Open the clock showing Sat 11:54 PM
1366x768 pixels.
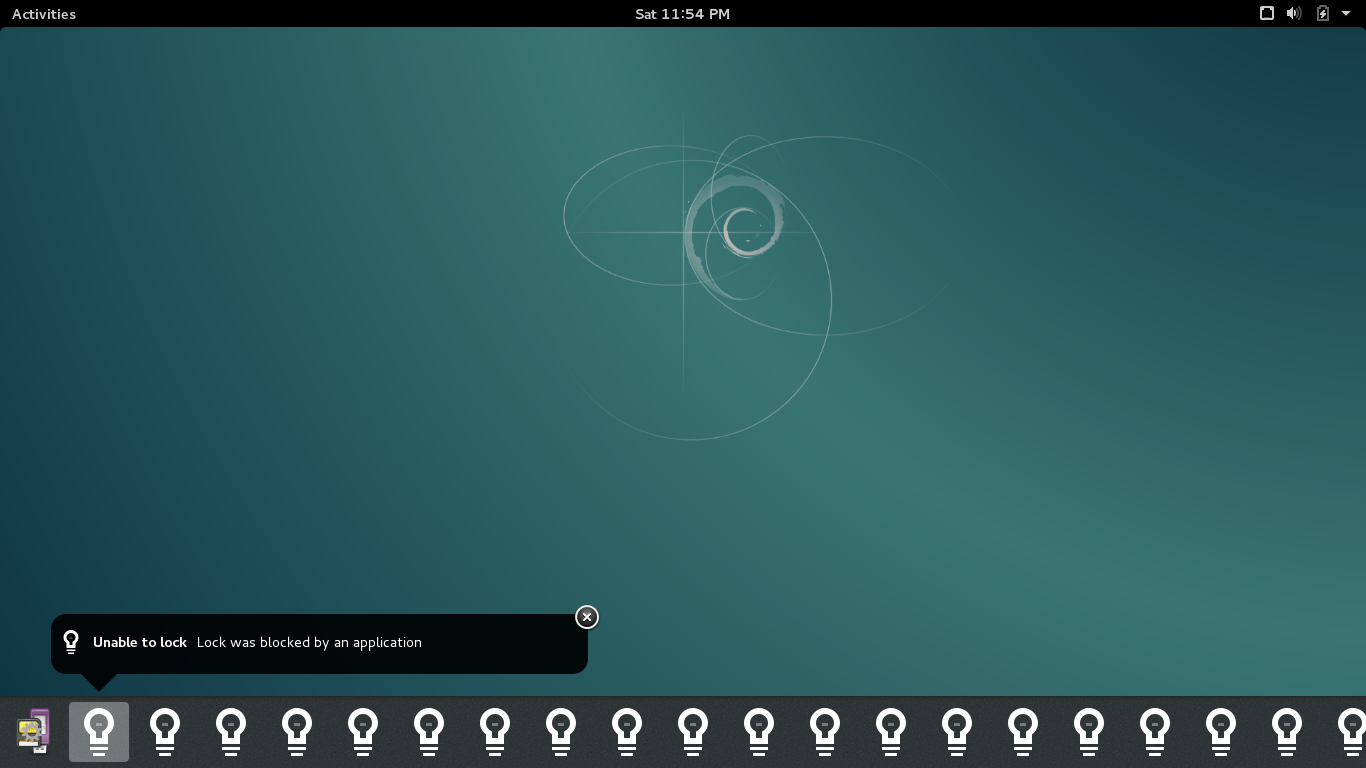(682, 14)
